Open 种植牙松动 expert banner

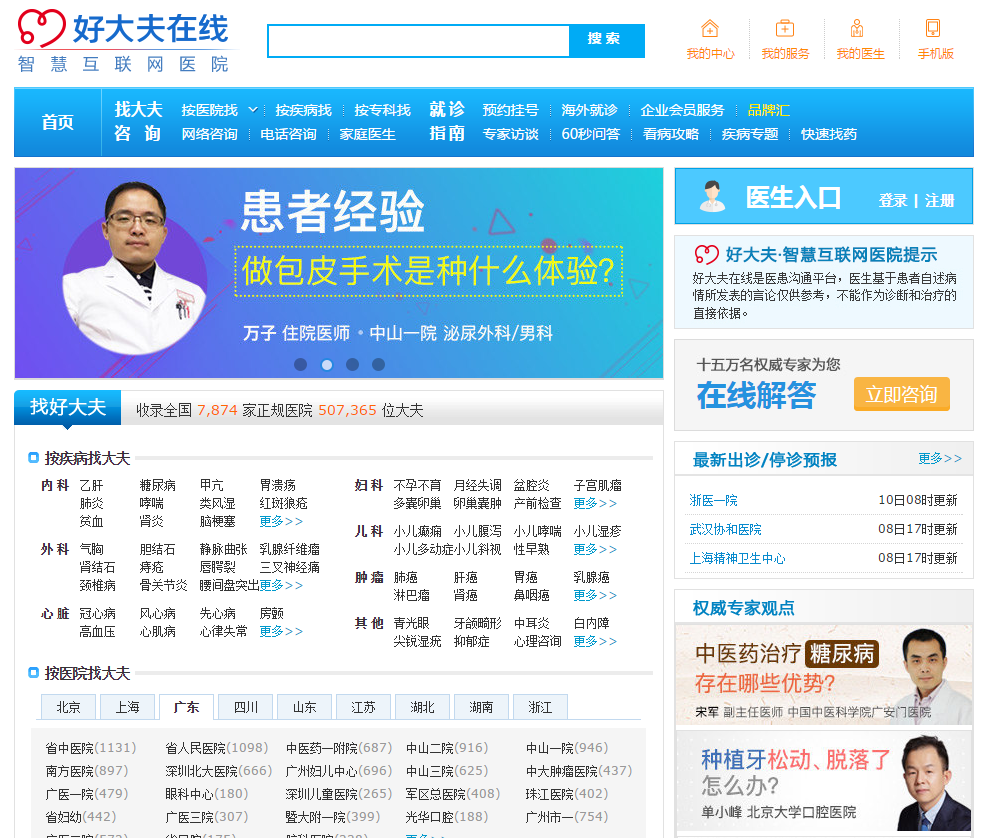pos(824,781)
